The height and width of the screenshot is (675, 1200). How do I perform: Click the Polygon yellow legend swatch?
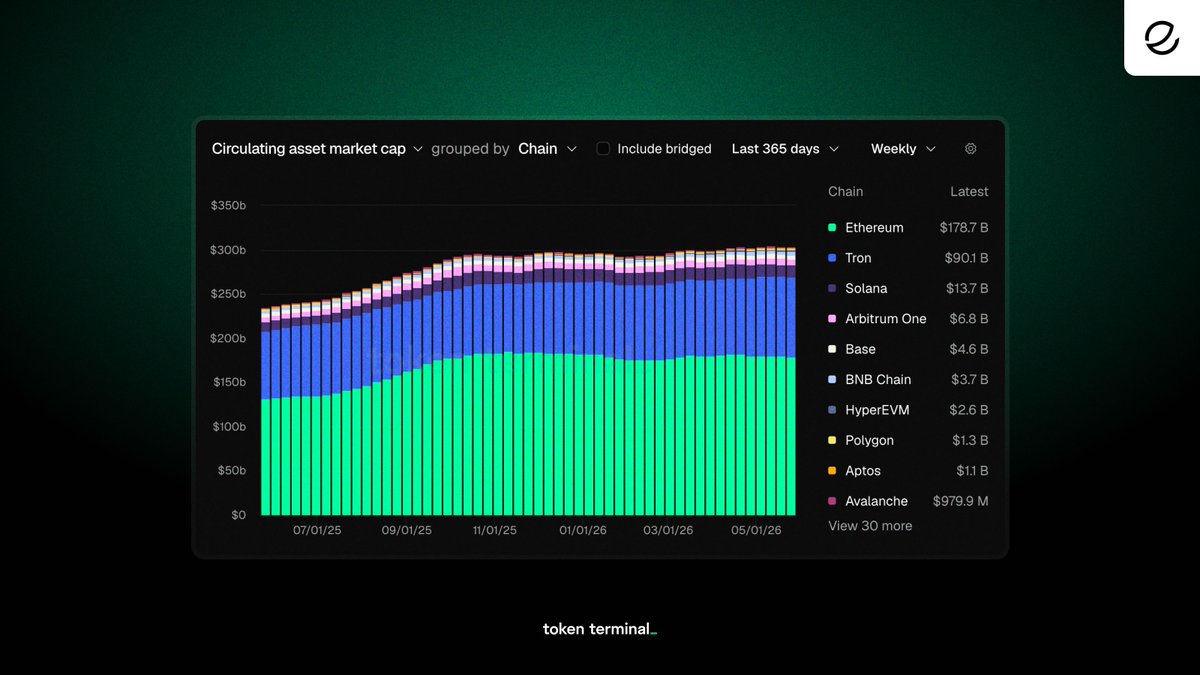coord(832,440)
